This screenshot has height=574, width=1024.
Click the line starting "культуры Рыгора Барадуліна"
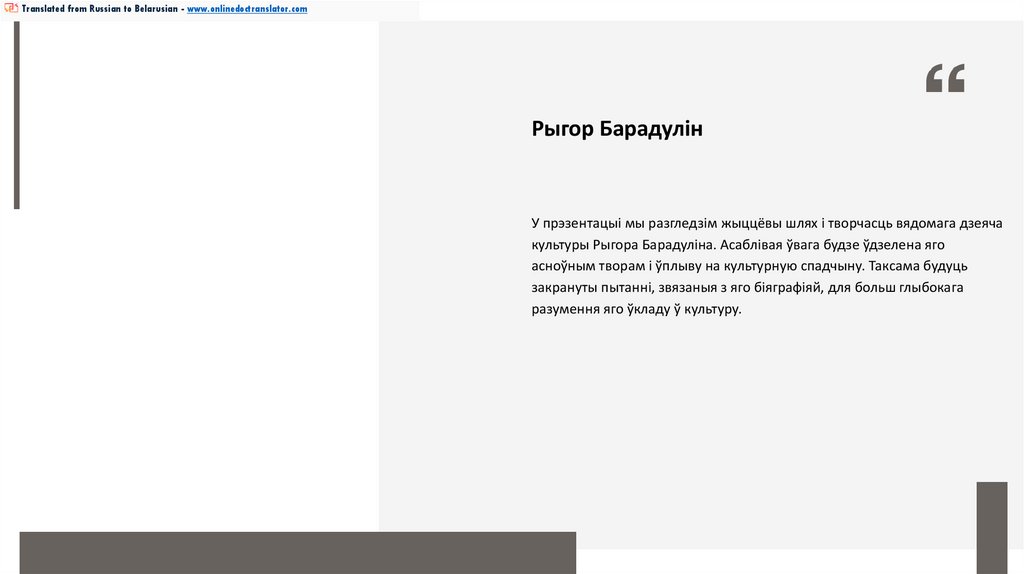point(738,245)
